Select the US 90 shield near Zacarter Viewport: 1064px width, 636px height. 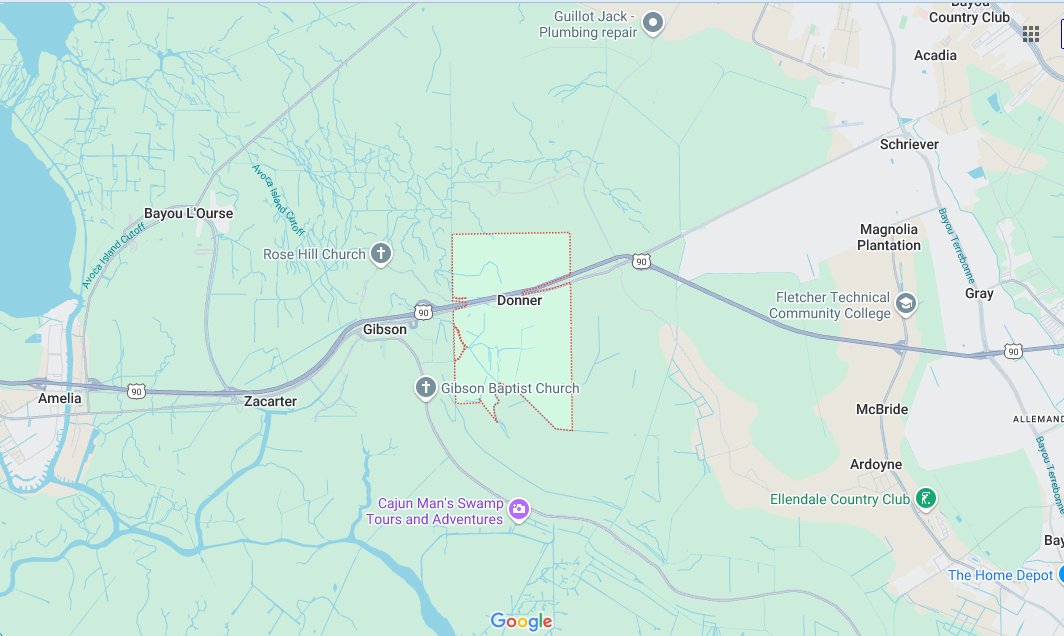(x=136, y=391)
